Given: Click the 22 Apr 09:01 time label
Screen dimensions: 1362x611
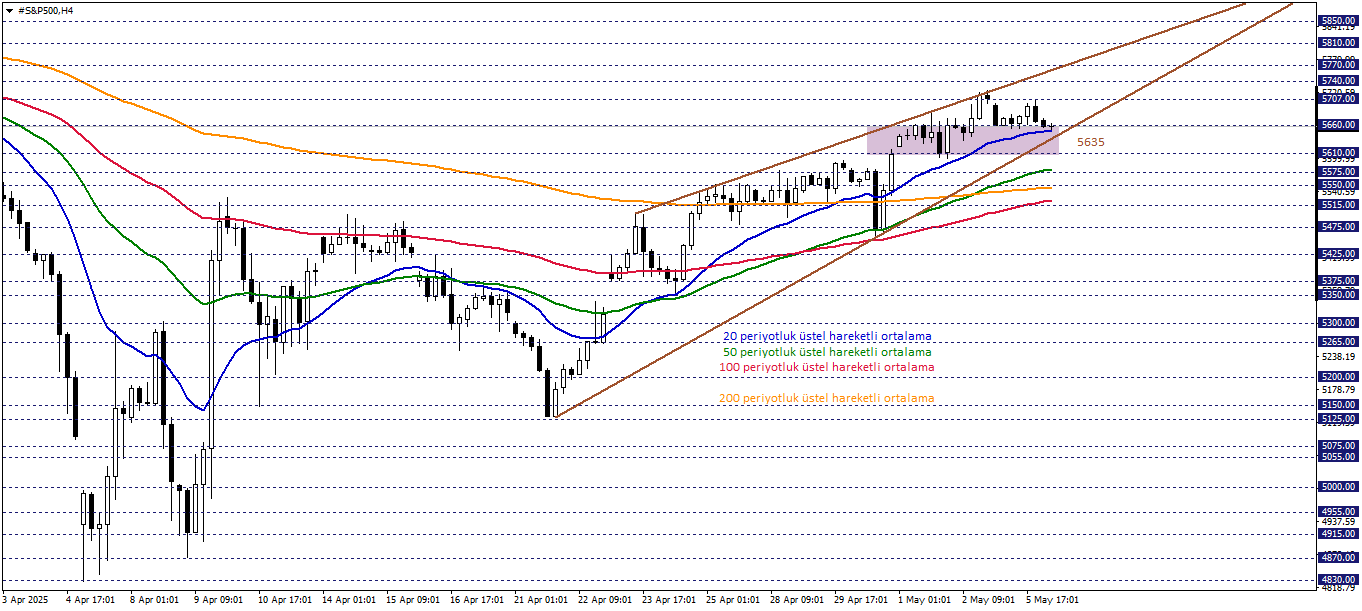Looking at the screenshot, I should click(x=603, y=600).
